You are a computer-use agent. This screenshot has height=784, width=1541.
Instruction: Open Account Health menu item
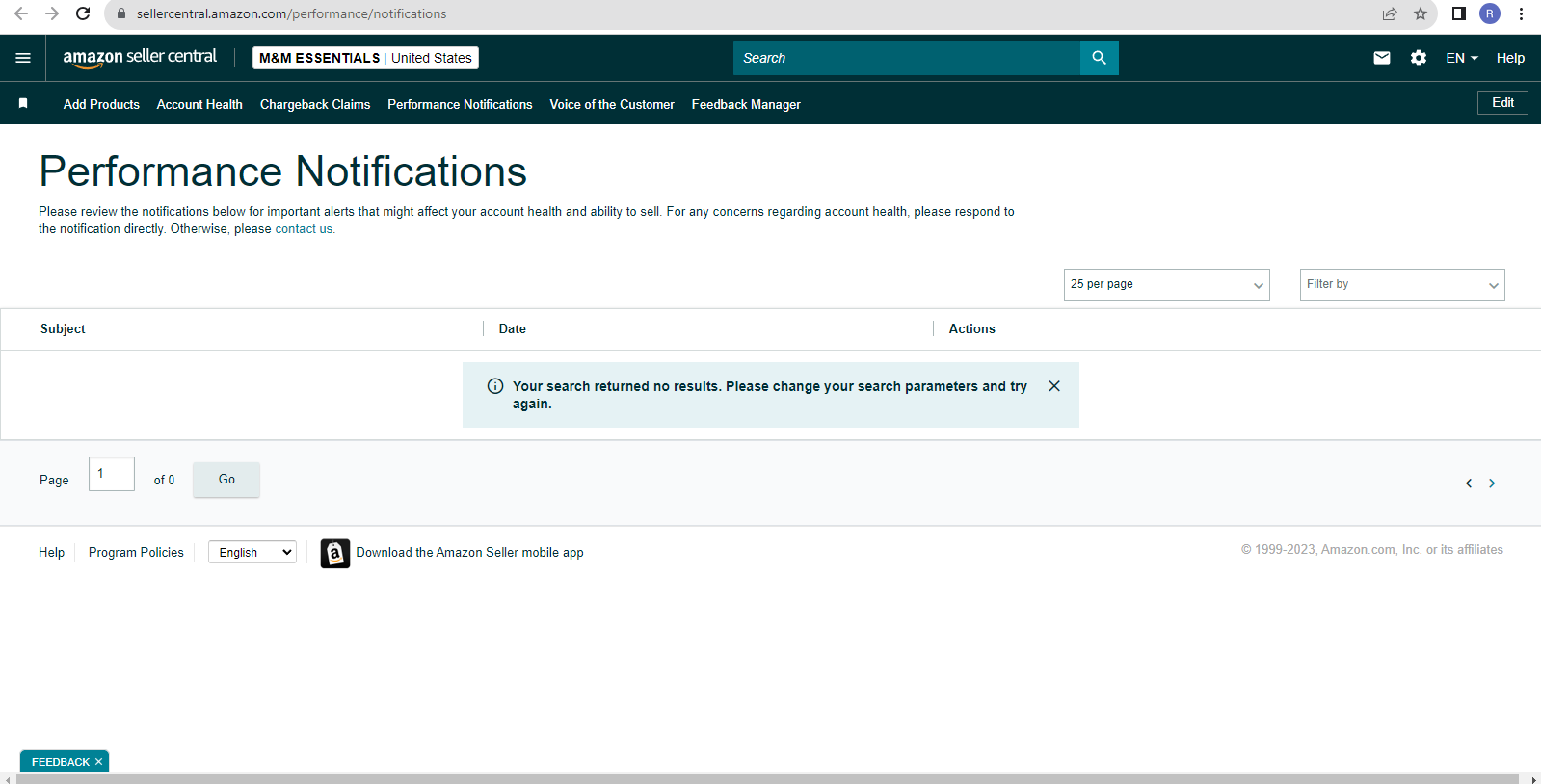[x=199, y=104]
